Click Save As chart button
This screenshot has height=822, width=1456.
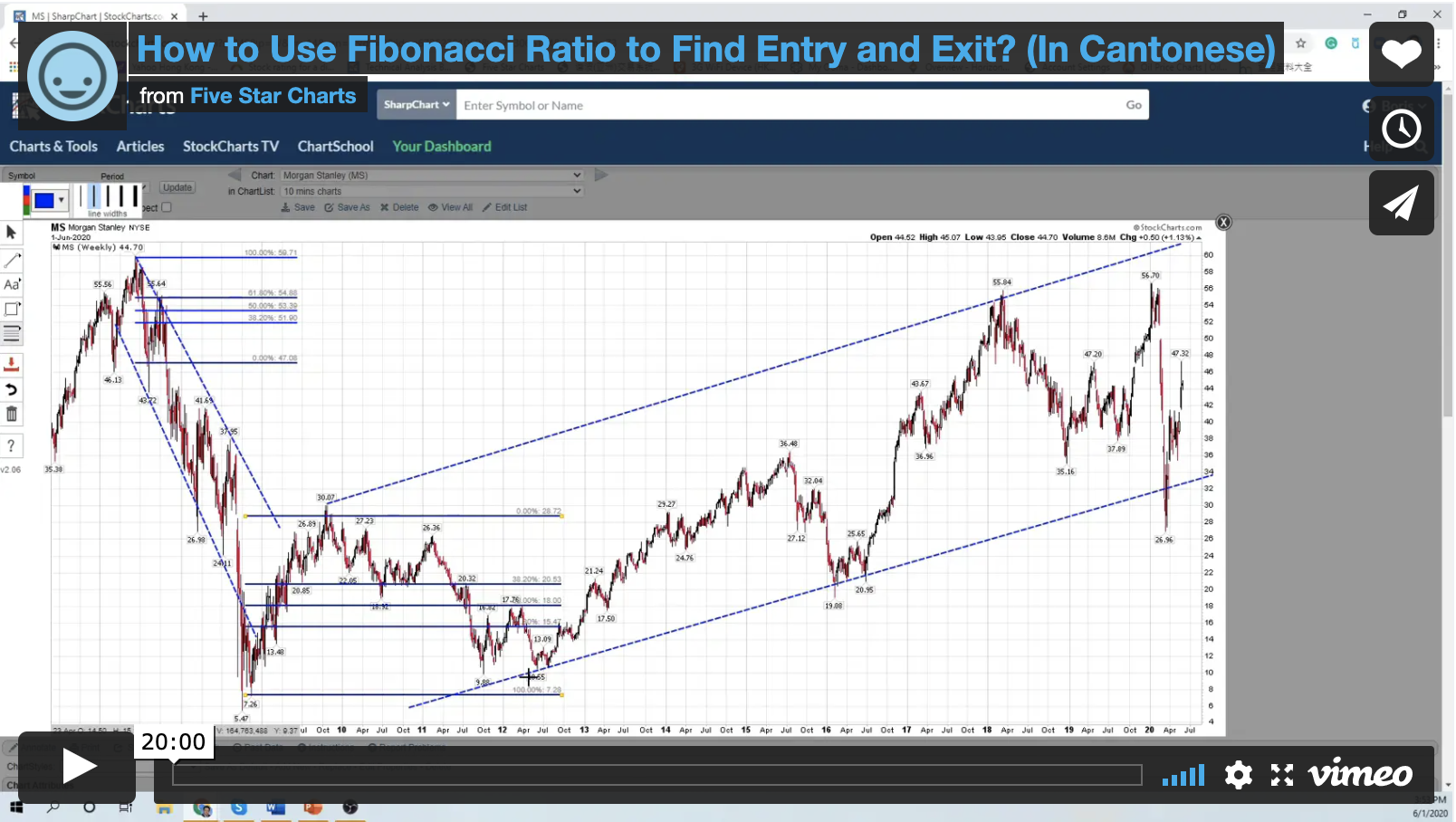(348, 207)
